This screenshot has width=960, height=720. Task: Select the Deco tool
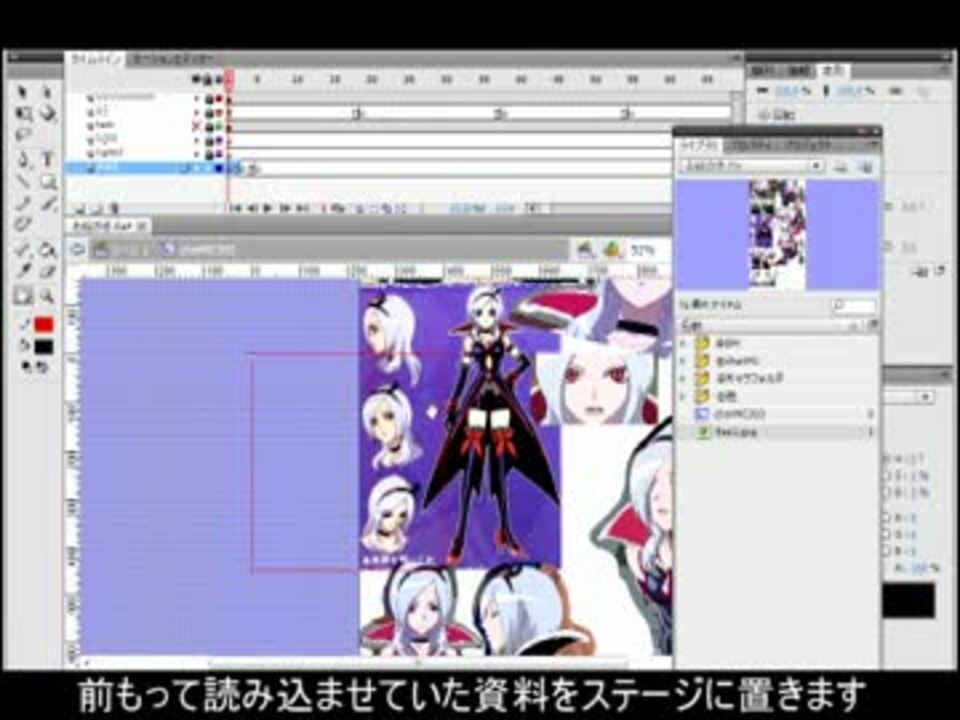click(23, 224)
